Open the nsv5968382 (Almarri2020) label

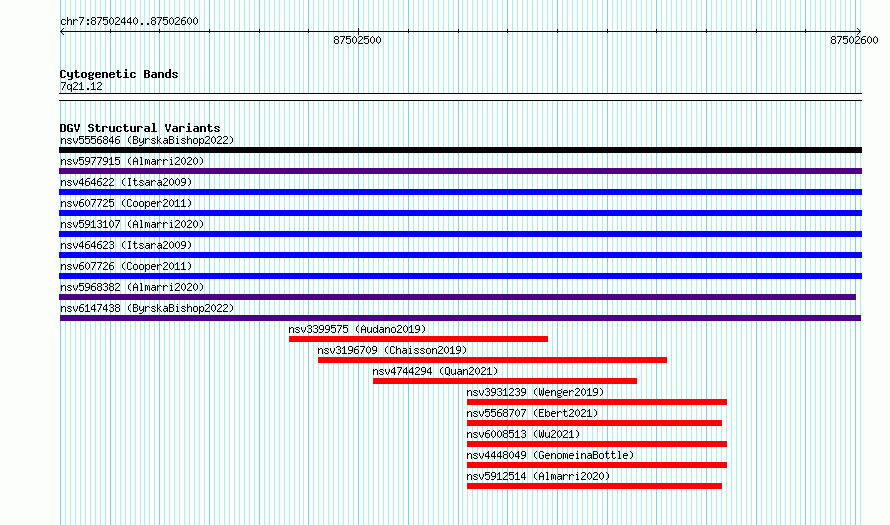point(132,287)
